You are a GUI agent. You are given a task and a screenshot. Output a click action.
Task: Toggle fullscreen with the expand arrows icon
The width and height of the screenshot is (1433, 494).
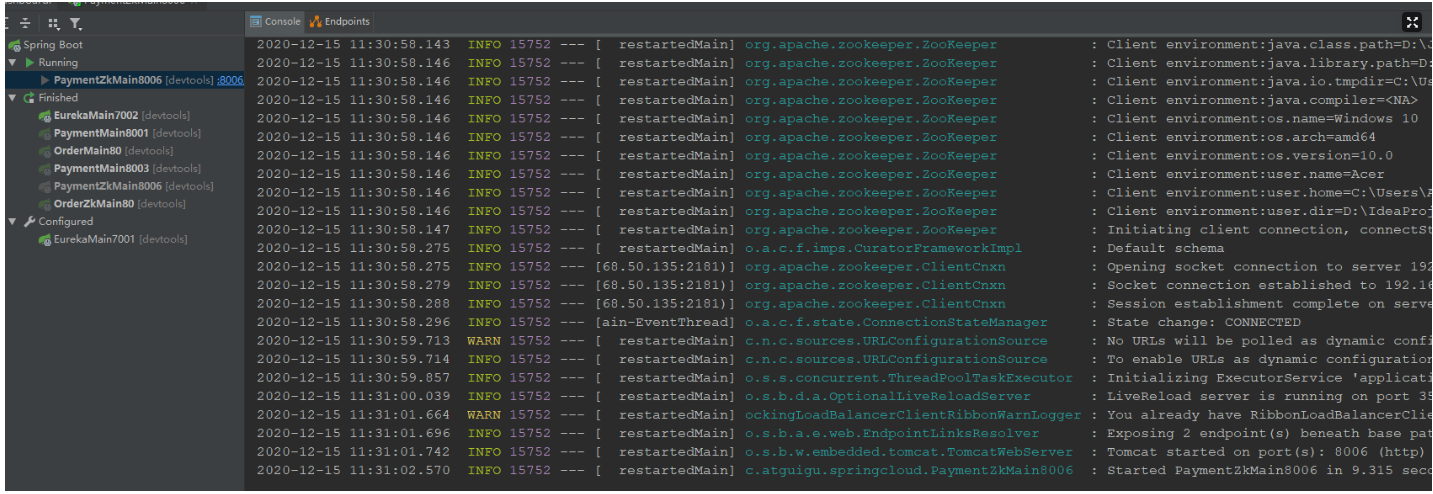coord(1412,22)
